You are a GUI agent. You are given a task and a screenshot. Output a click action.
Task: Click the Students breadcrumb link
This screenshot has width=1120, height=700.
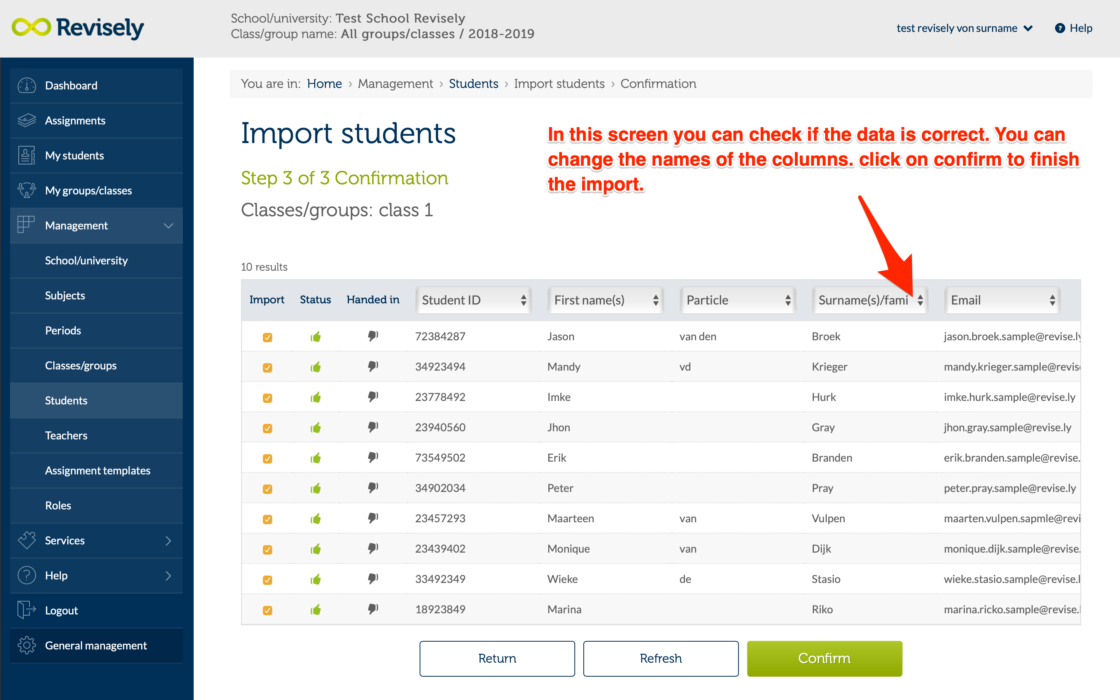(x=473, y=83)
